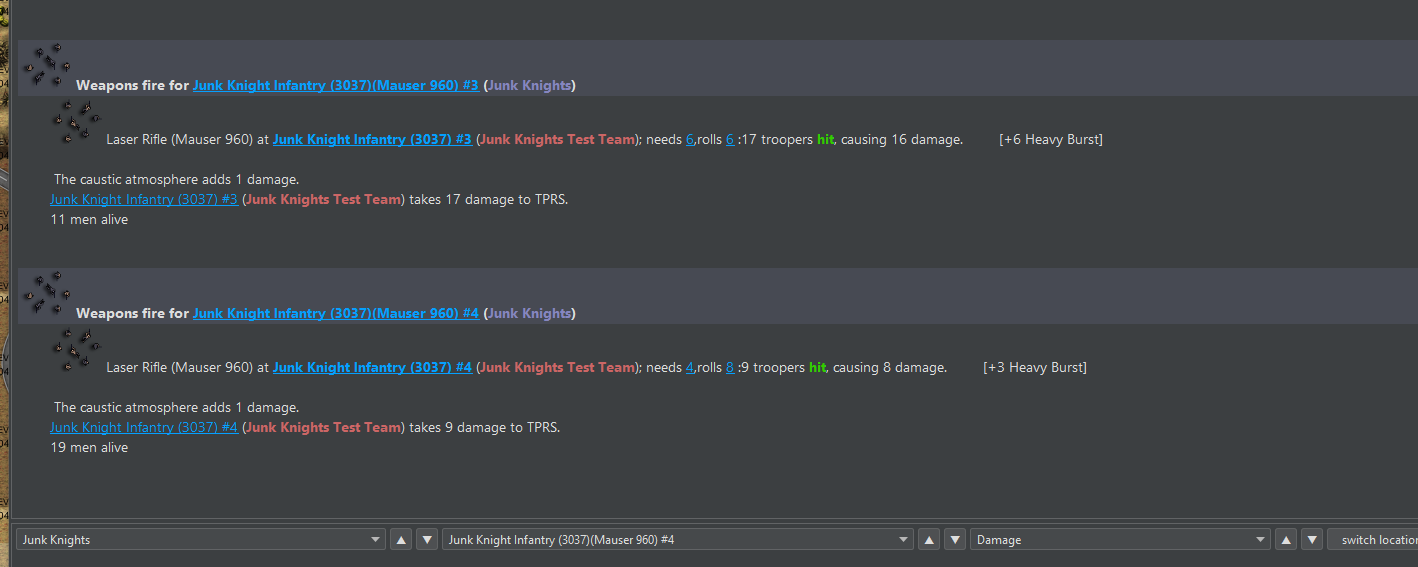This screenshot has height=567, width=1418.
Task: Open the Damage keyword dropdown
Action: coord(1120,540)
